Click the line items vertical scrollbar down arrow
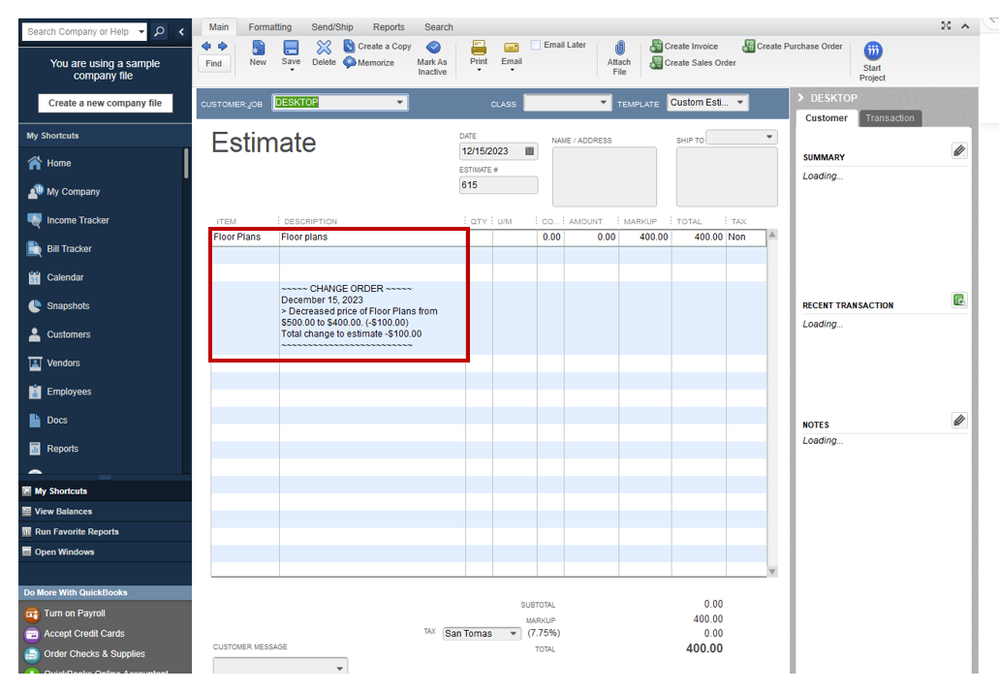This screenshot has width=999, height=695. tap(772, 571)
